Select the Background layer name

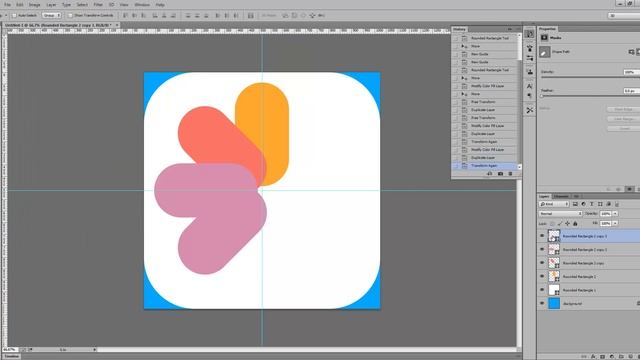coord(572,304)
